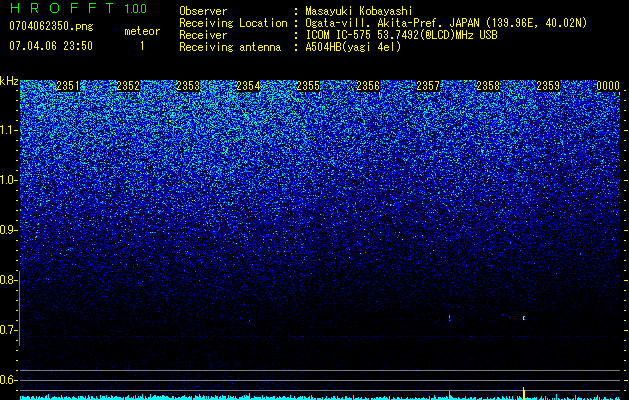
Task: Click the 0000 time marker
Action: [x=608, y=86]
